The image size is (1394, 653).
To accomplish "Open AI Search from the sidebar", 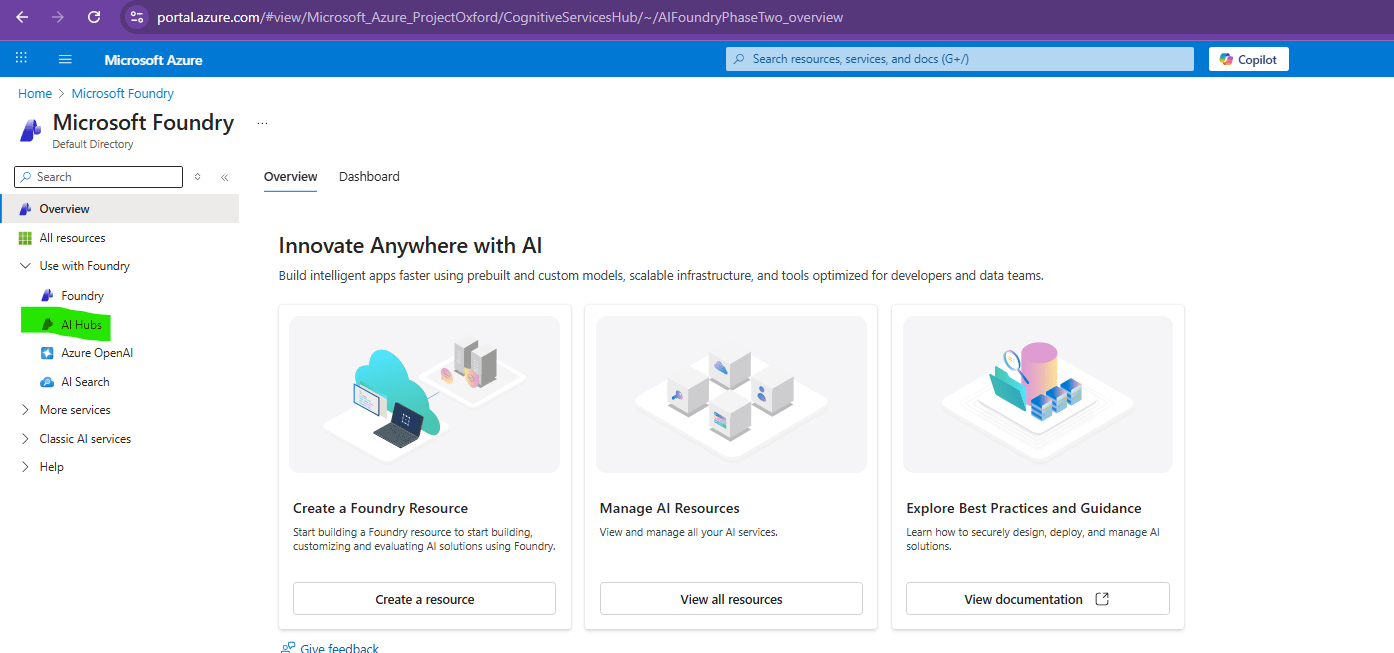I will pyautogui.click(x=84, y=381).
